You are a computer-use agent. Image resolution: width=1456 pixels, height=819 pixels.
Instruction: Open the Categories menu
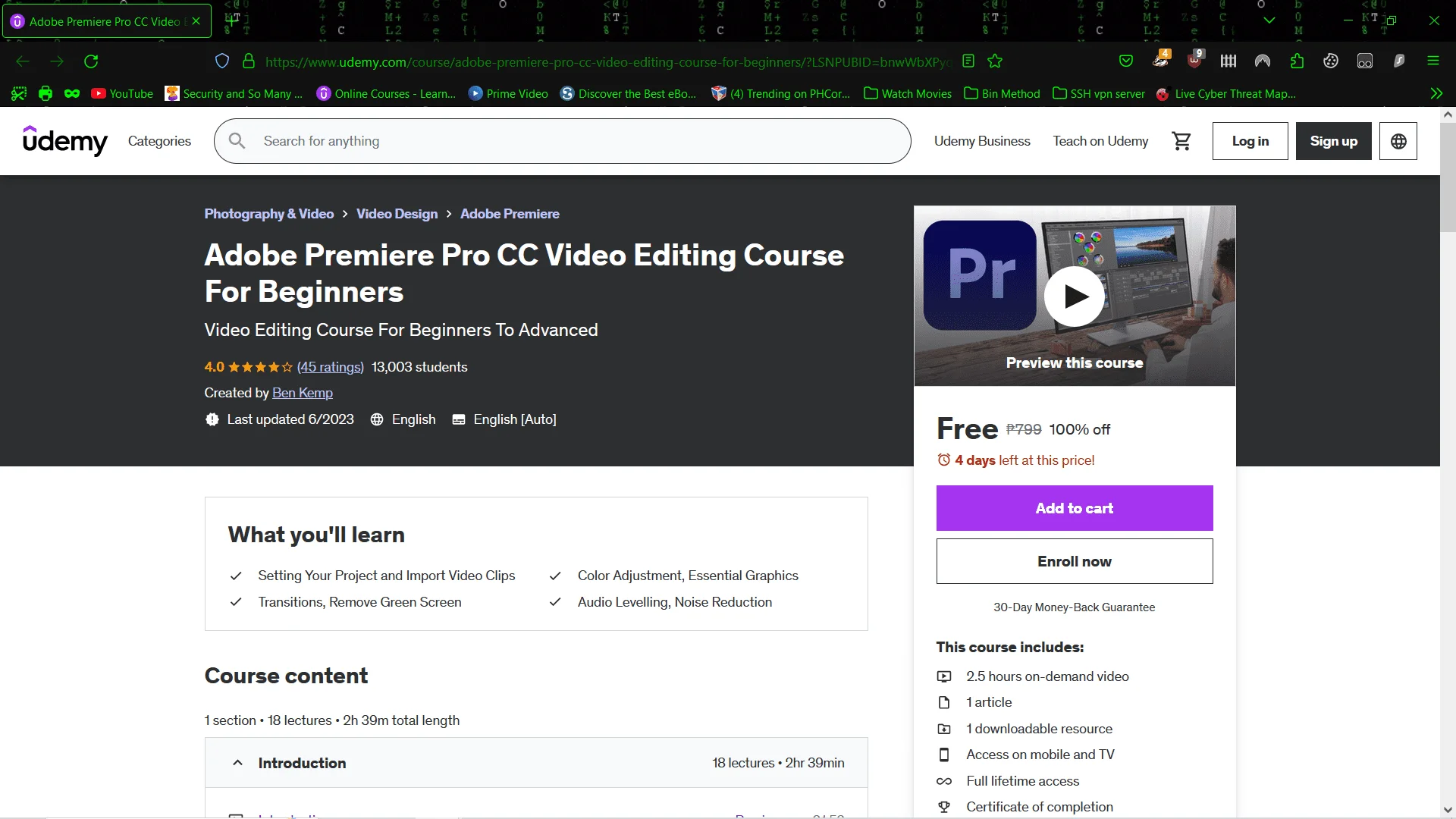159,141
